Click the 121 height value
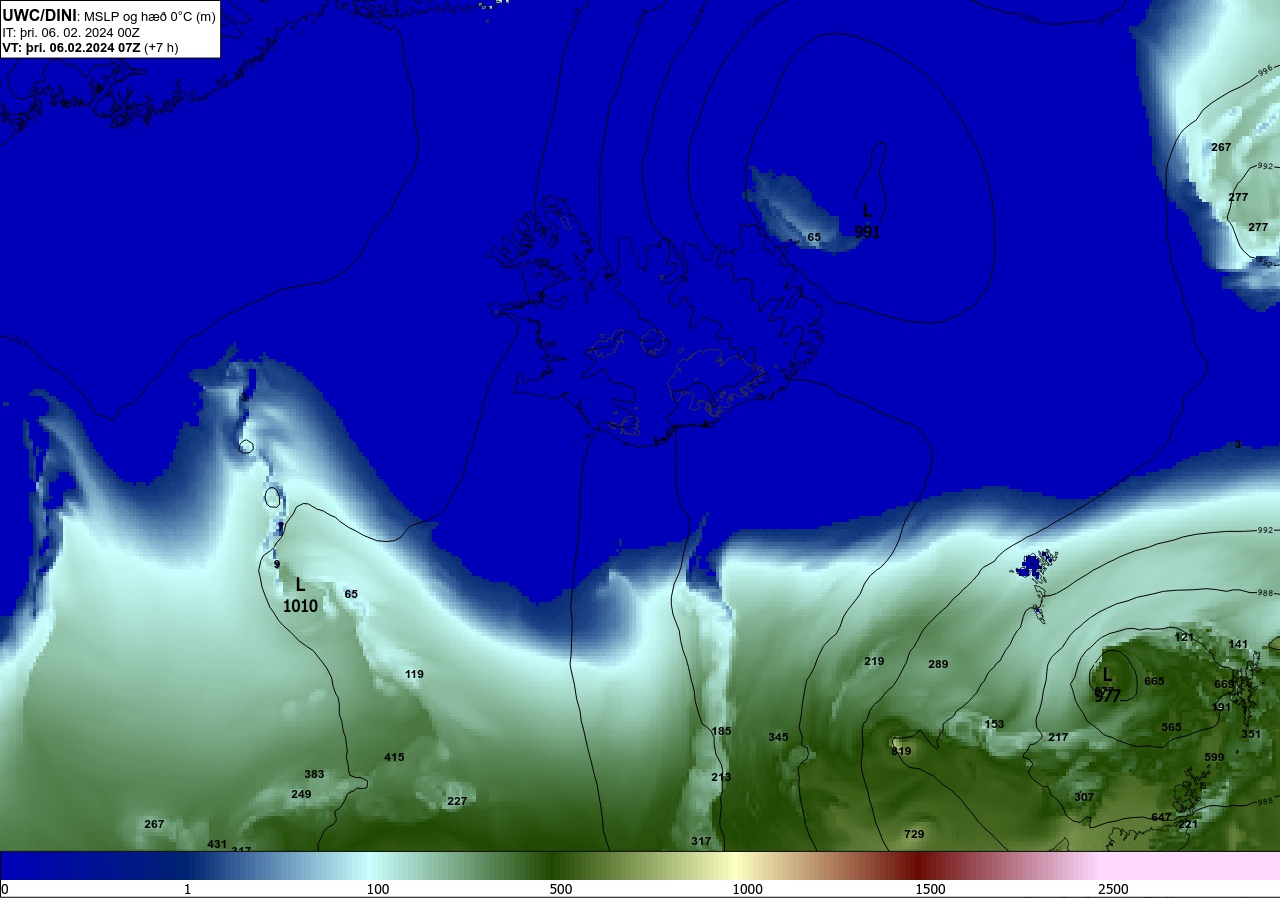1280x898 pixels. coord(1184,637)
